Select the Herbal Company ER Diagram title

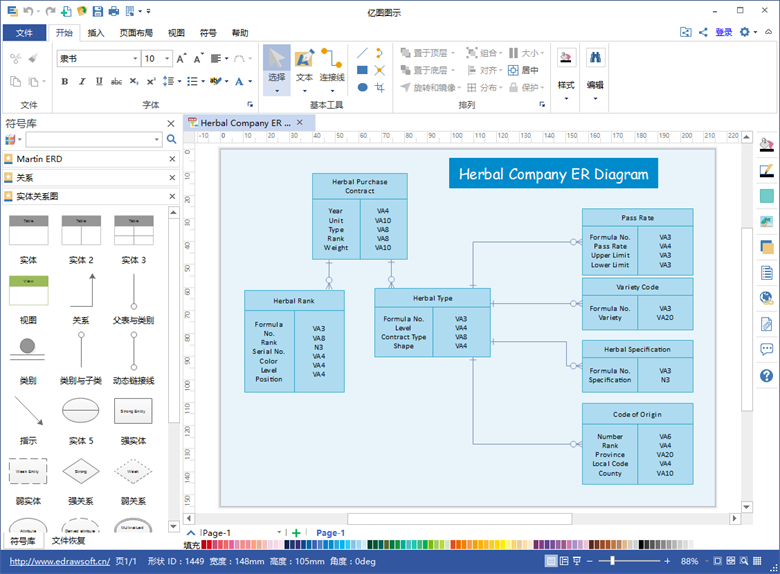click(553, 174)
